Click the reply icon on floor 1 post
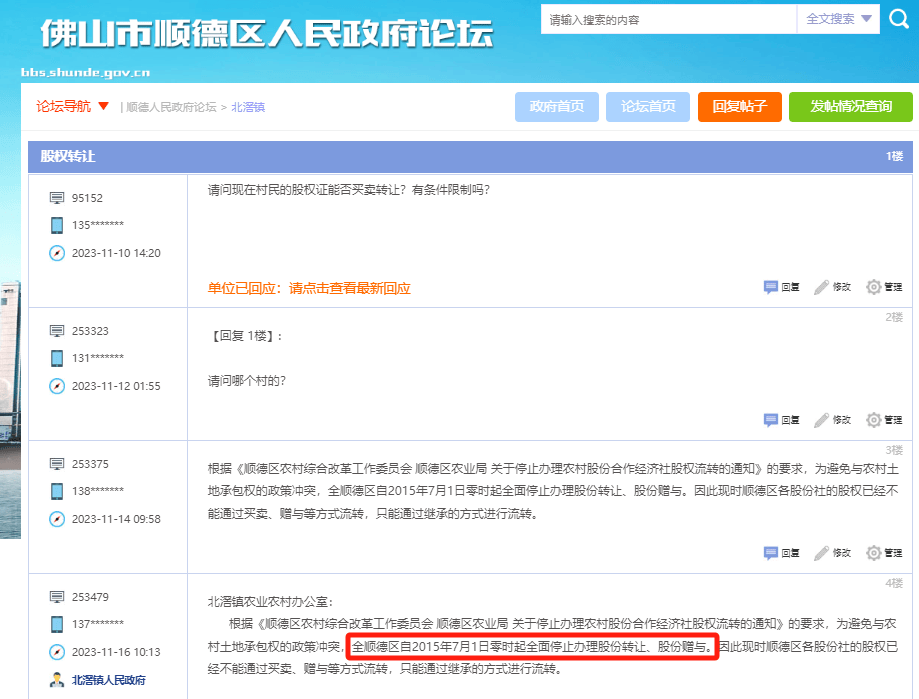Screen dimensions: 919x699 (x=771, y=287)
